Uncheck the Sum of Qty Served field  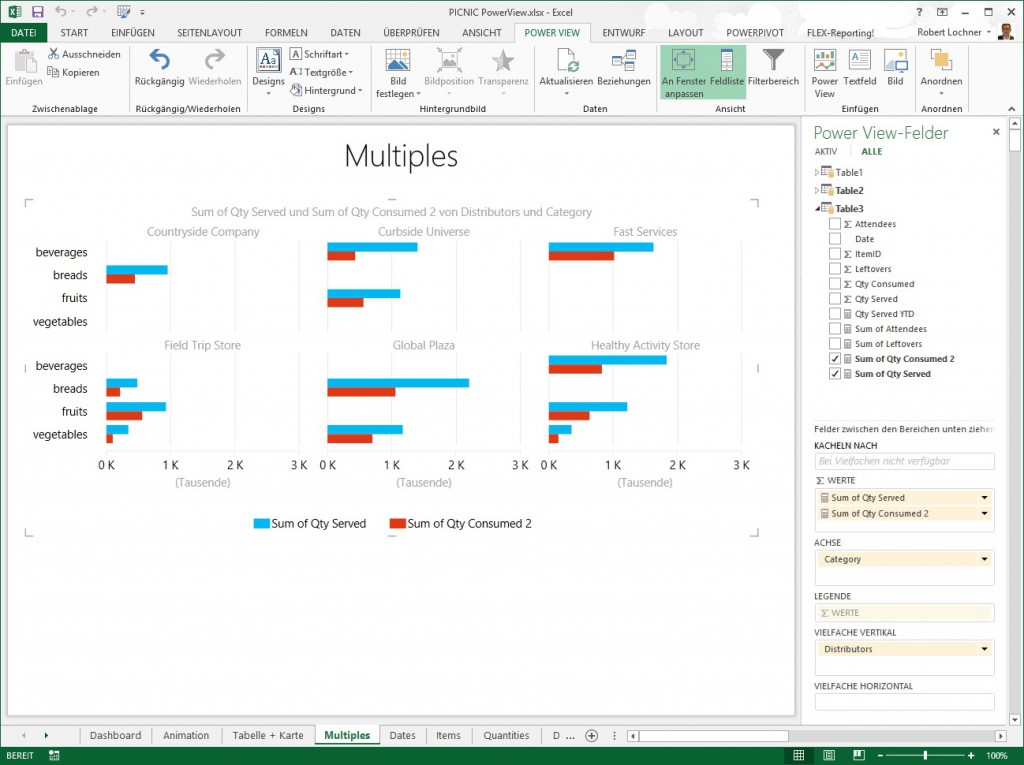pos(835,374)
